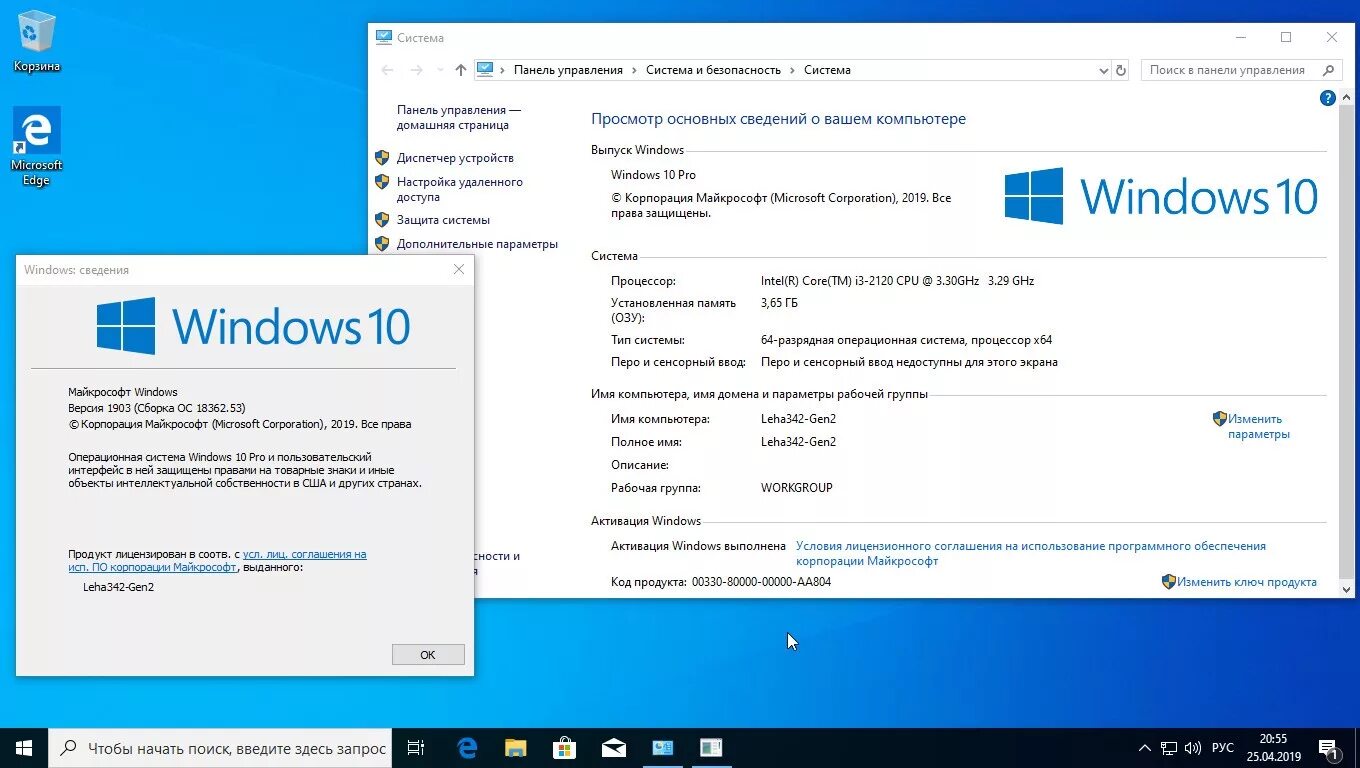Image resolution: width=1360 pixels, height=768 pixels.
Task: Select the Версия 1903 build text in winver
Action: 156,408
